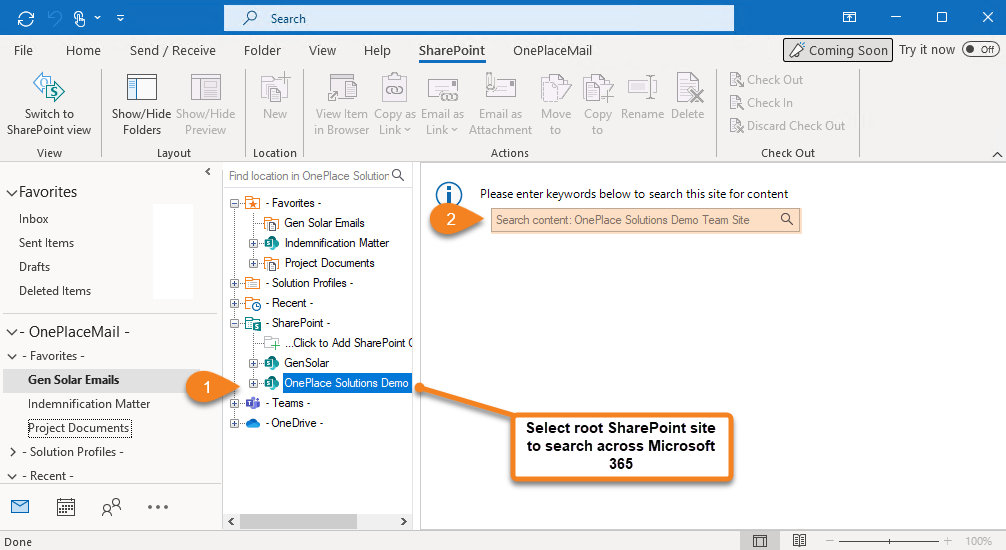
Task: Click the Undo icon in title bar
Action: pyautogui.click(x=55, y=19)
